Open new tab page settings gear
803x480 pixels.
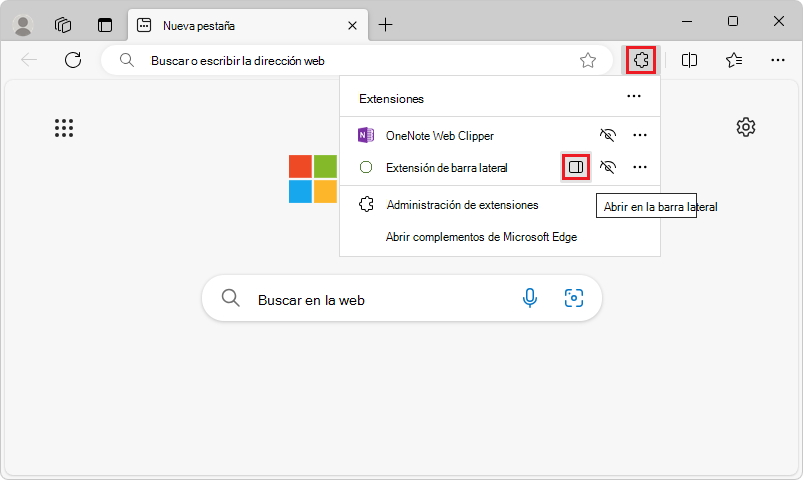click(746, 127)
